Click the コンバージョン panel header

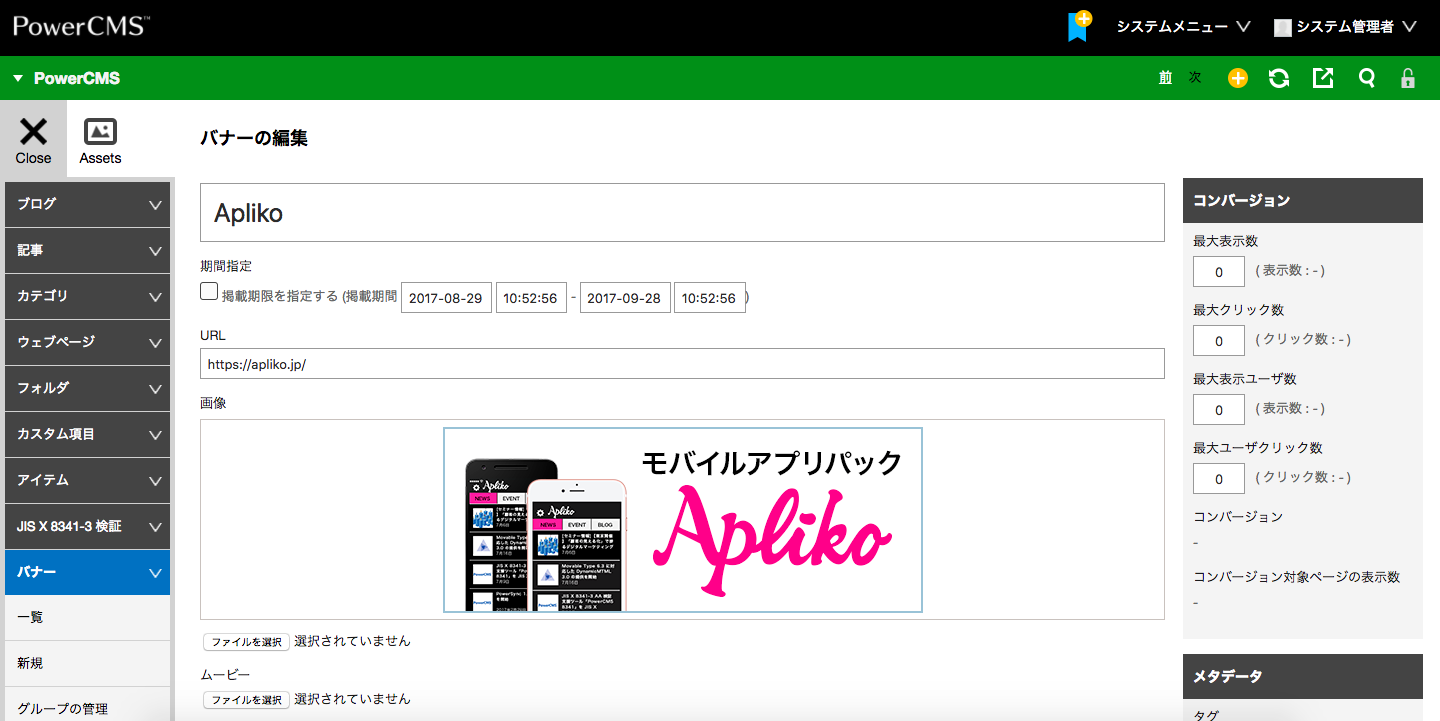point(1302,200)
